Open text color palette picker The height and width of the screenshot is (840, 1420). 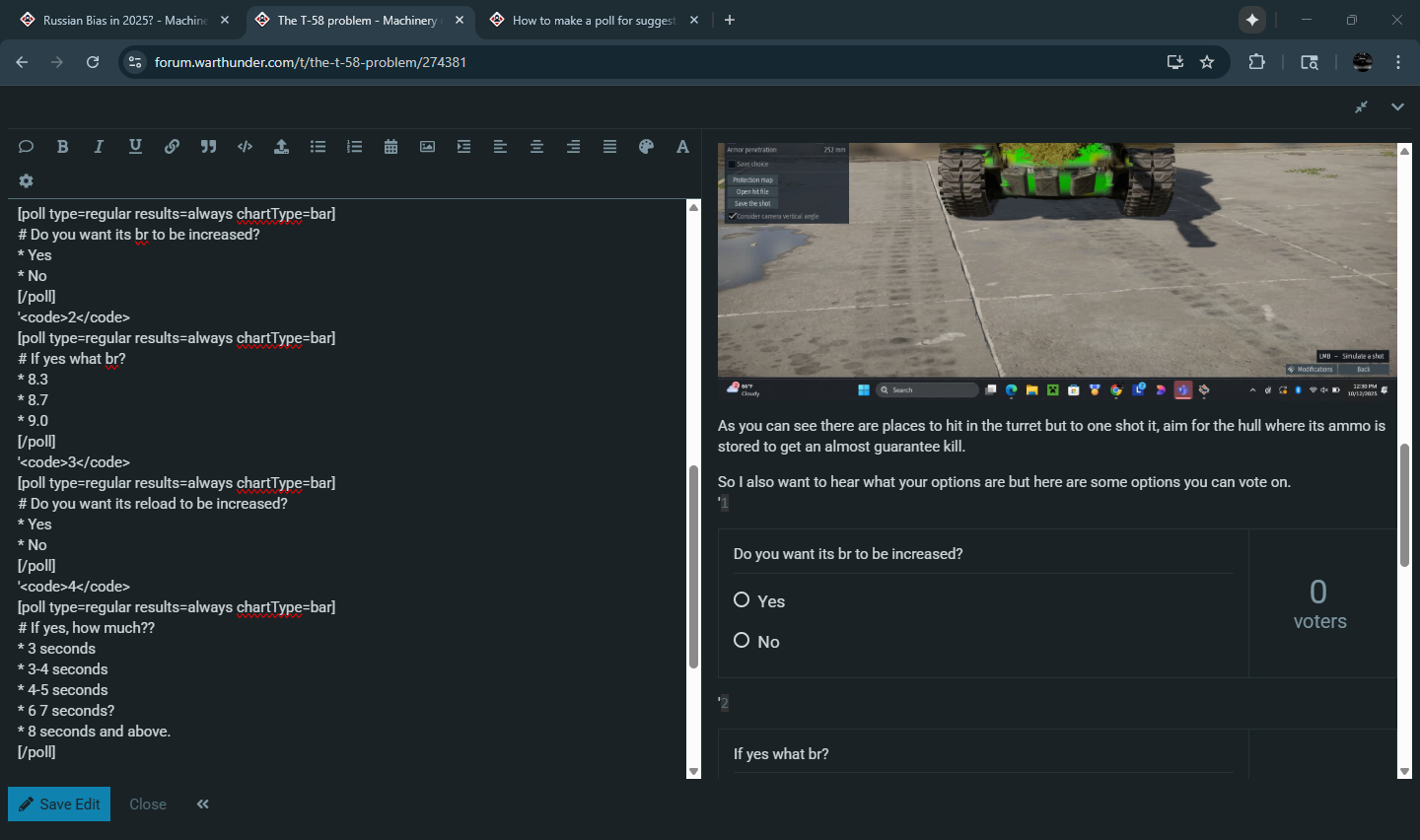pyautogui.click(x=646, y=147)
